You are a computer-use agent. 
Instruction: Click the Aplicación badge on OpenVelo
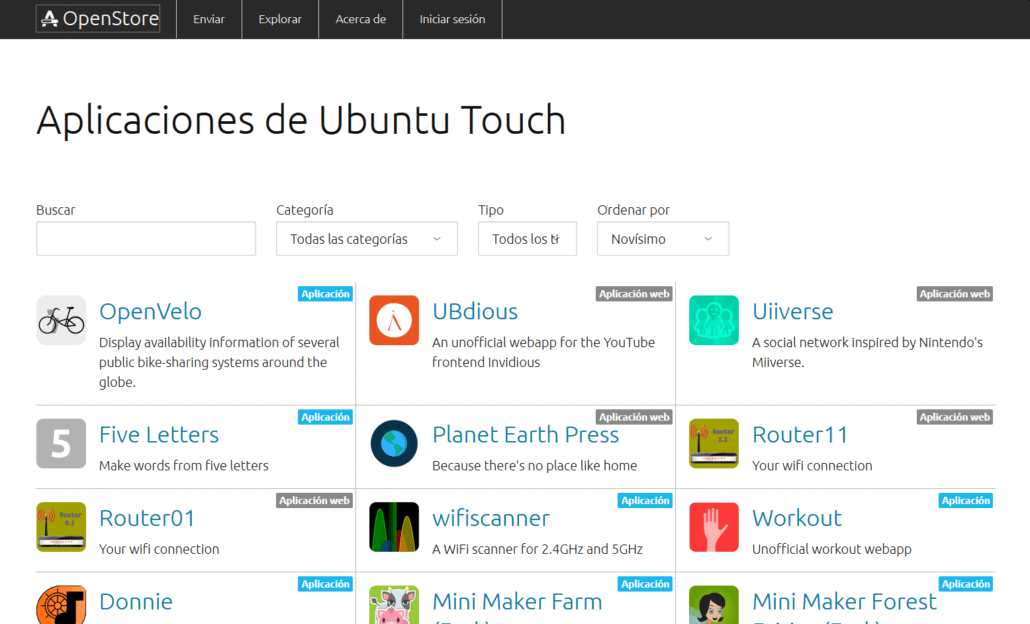325,294
